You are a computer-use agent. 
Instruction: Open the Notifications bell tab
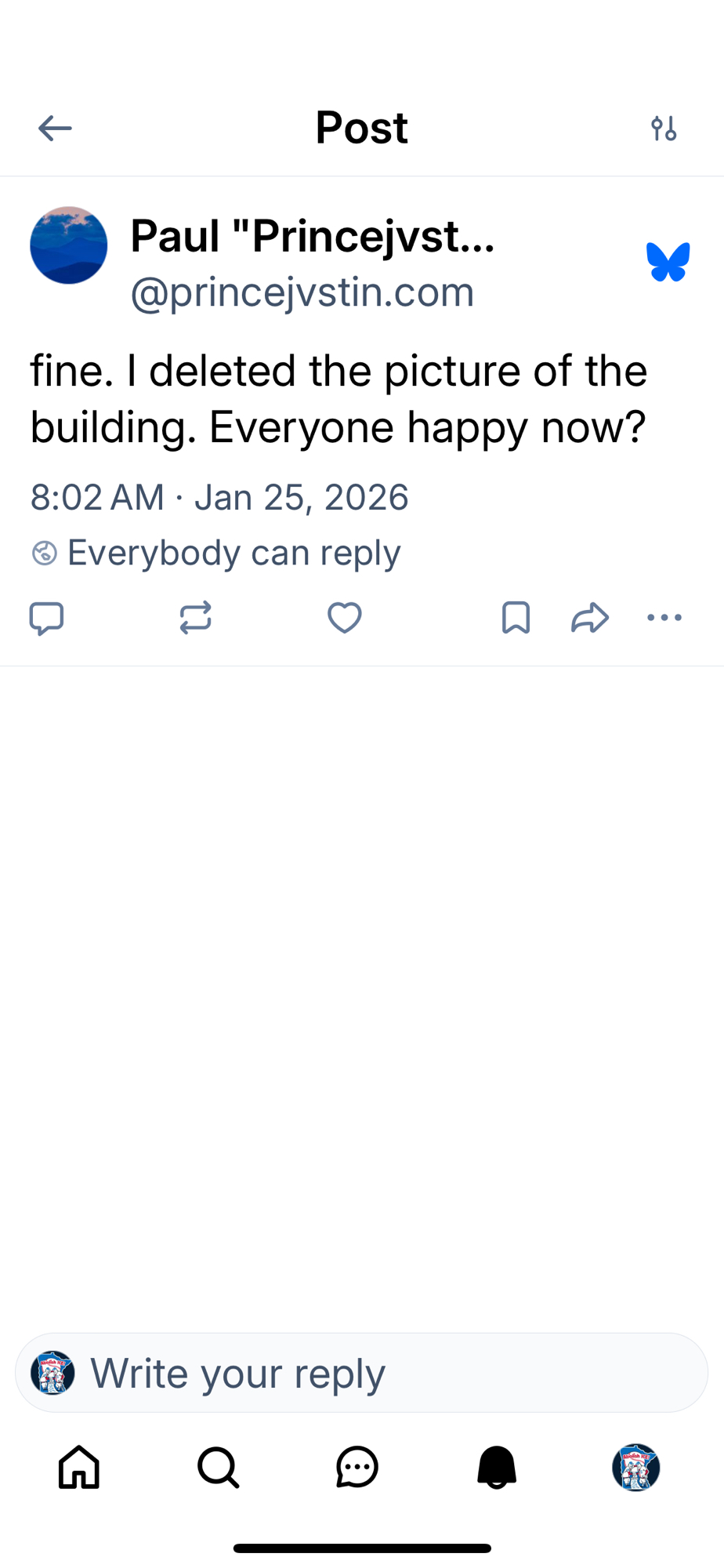pos(497,1467)
